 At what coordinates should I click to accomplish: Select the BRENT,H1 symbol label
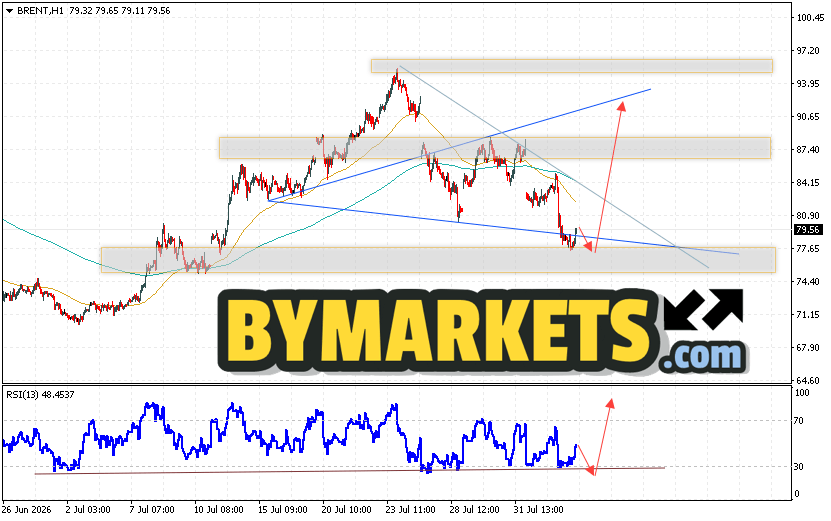[x=41, y=11]
